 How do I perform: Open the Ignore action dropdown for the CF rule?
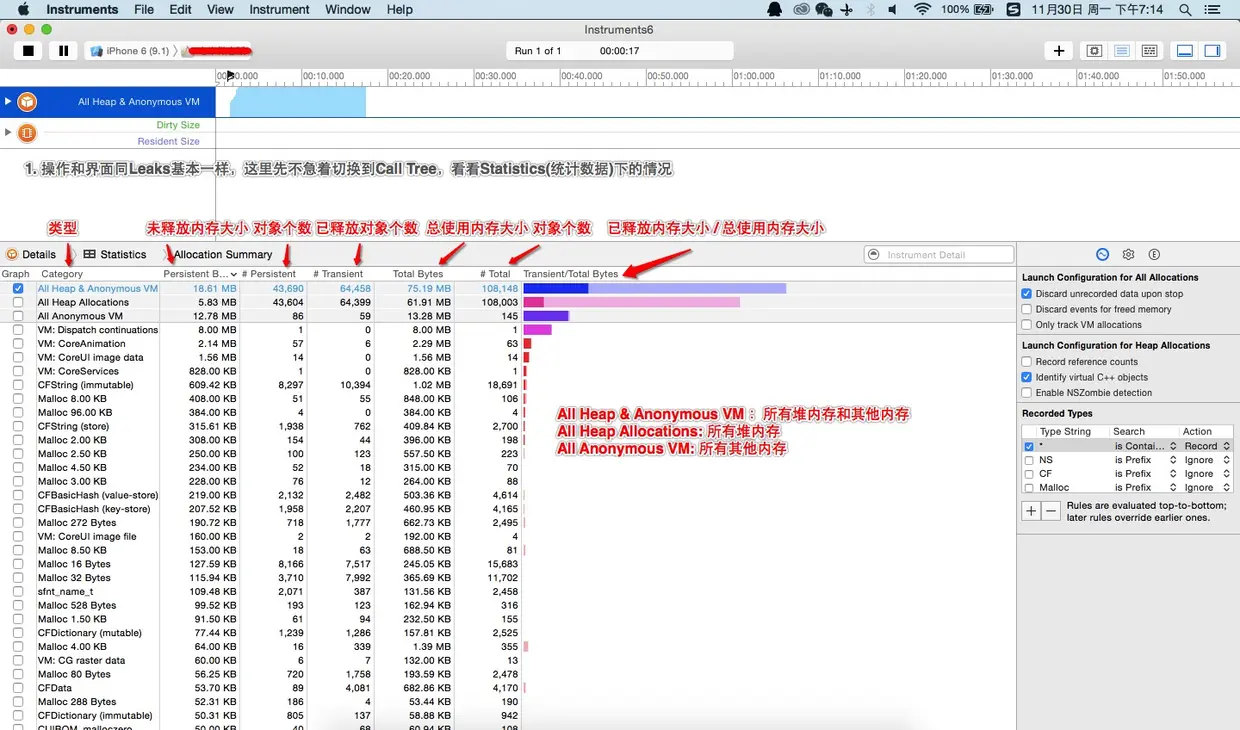(x=1207, y=474)
